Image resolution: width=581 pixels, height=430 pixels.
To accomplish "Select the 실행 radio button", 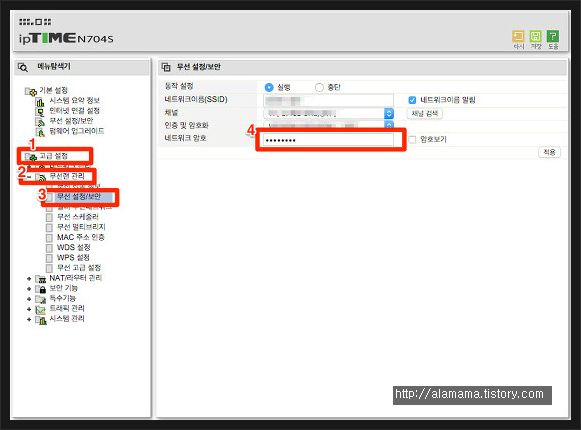I will tap(269, 87).
